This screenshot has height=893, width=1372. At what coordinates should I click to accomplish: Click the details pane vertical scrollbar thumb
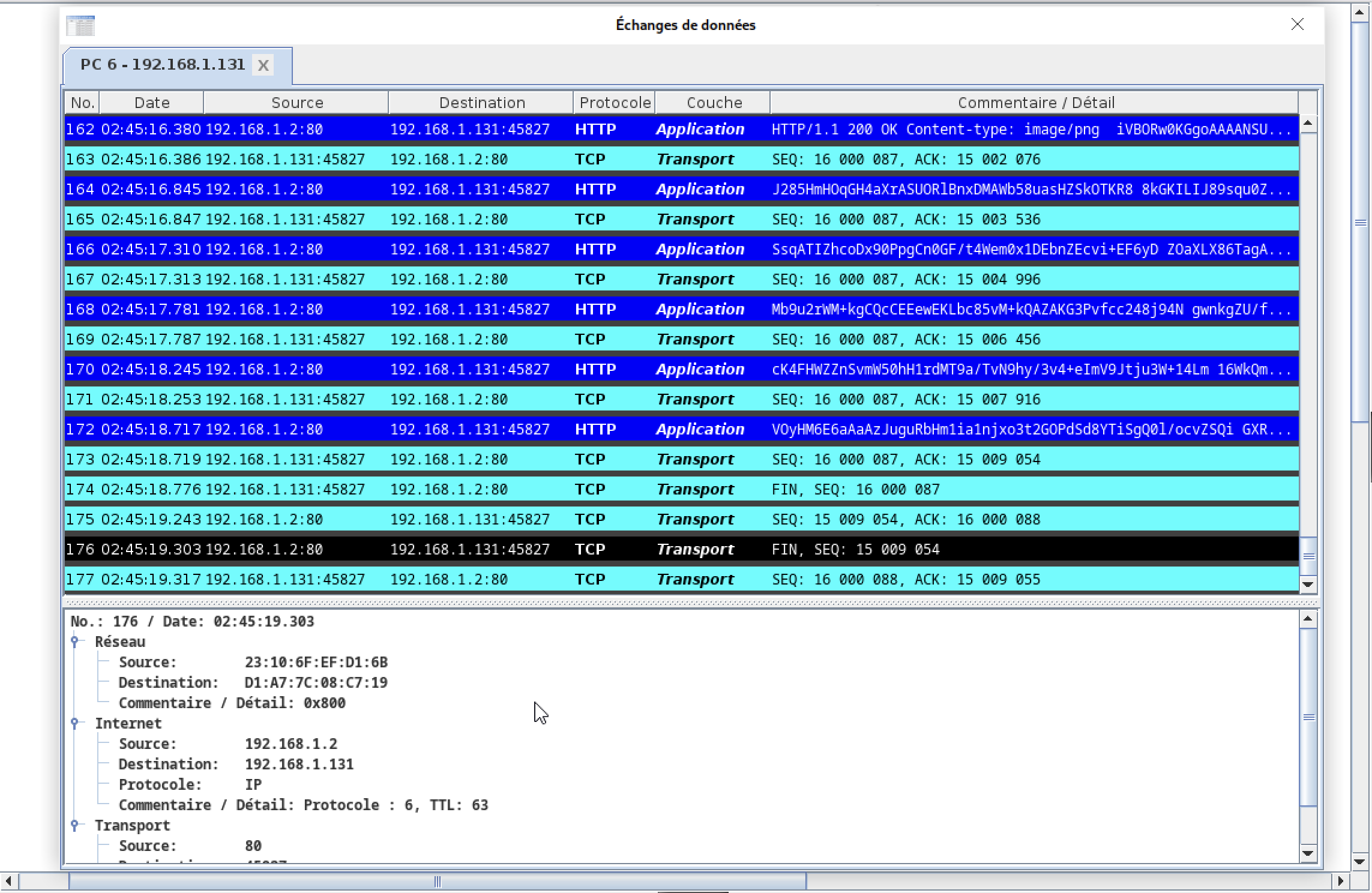tap(1308, 717)
